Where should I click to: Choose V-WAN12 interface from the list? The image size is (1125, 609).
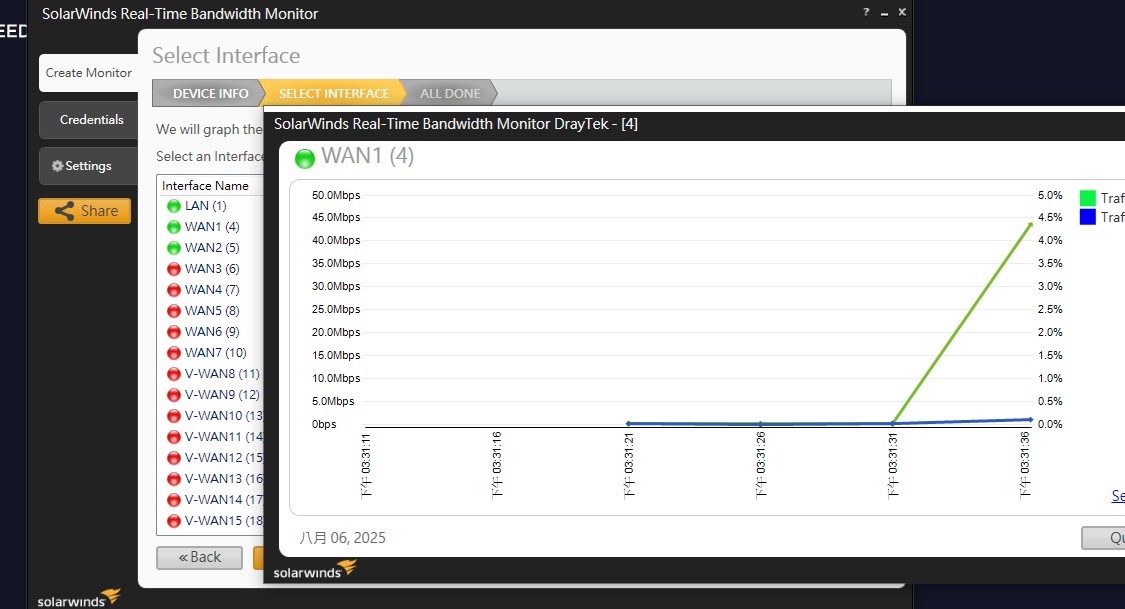(x=220, y=458)
